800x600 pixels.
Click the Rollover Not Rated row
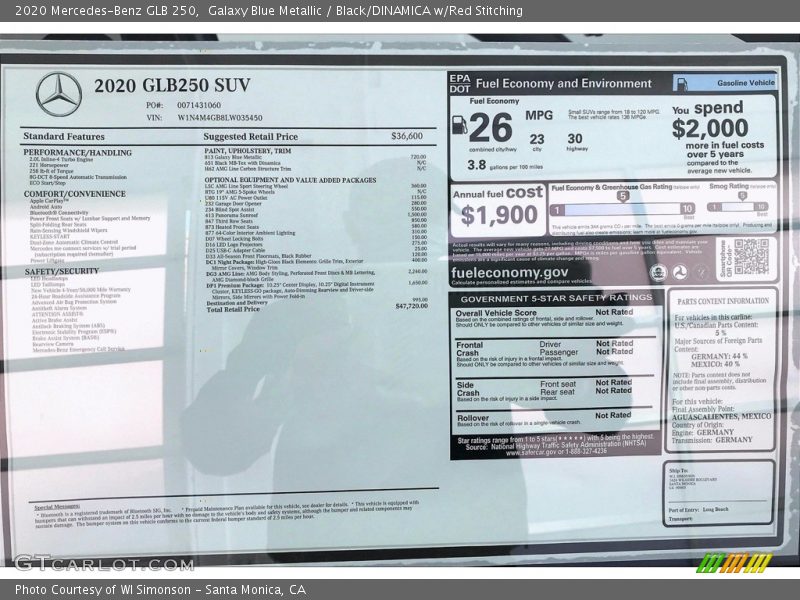544,417
